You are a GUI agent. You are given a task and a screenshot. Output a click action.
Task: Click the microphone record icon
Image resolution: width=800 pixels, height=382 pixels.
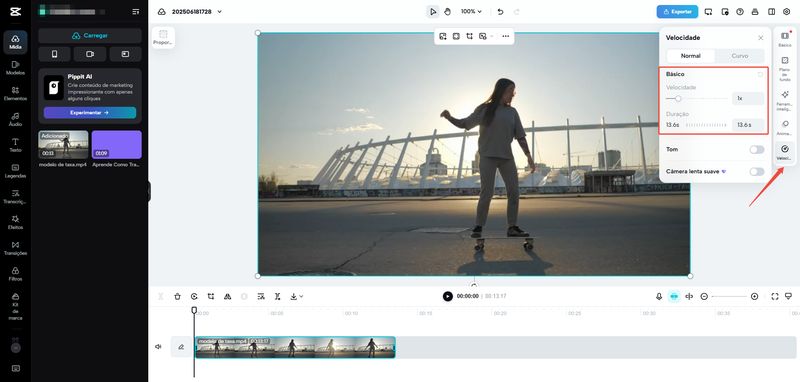coord(659,296)
